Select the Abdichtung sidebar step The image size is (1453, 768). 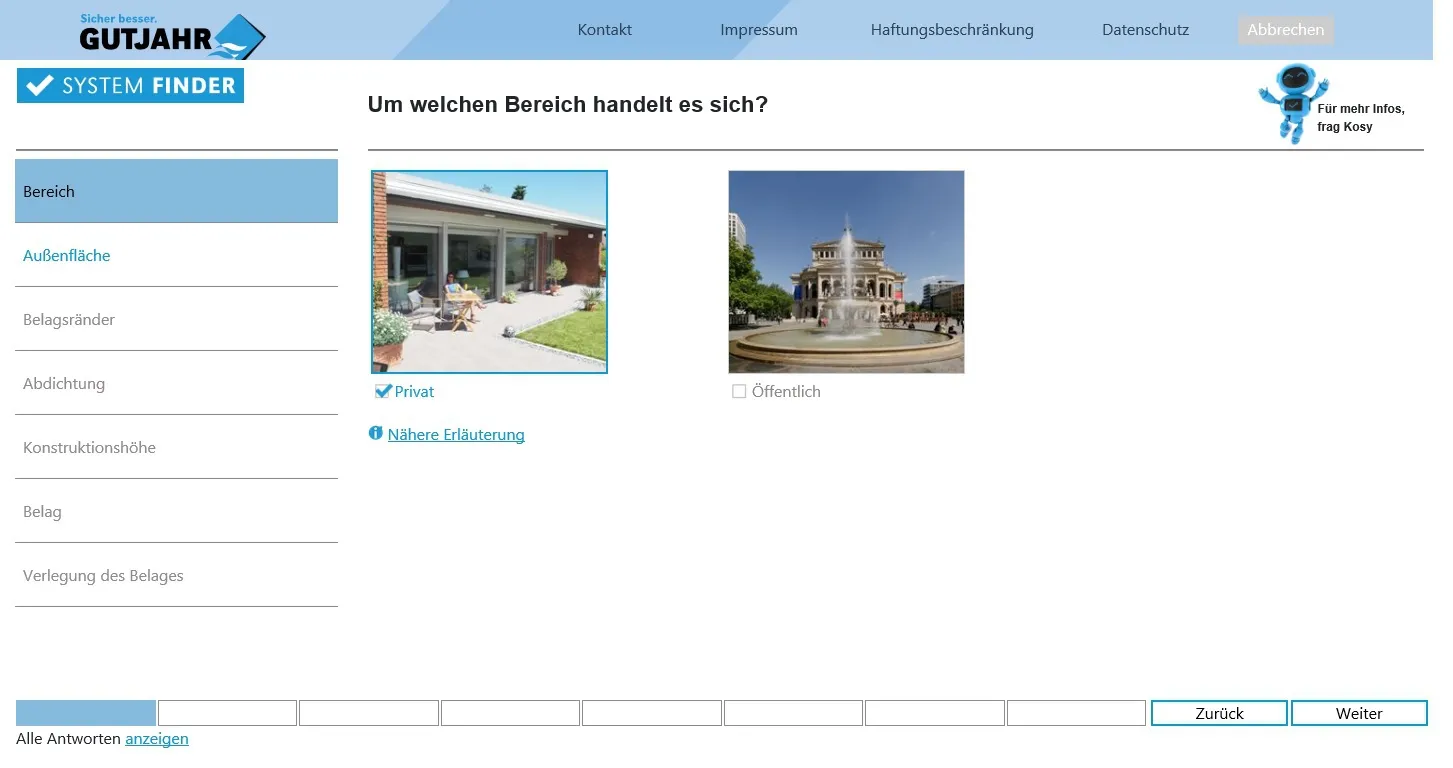176,383
